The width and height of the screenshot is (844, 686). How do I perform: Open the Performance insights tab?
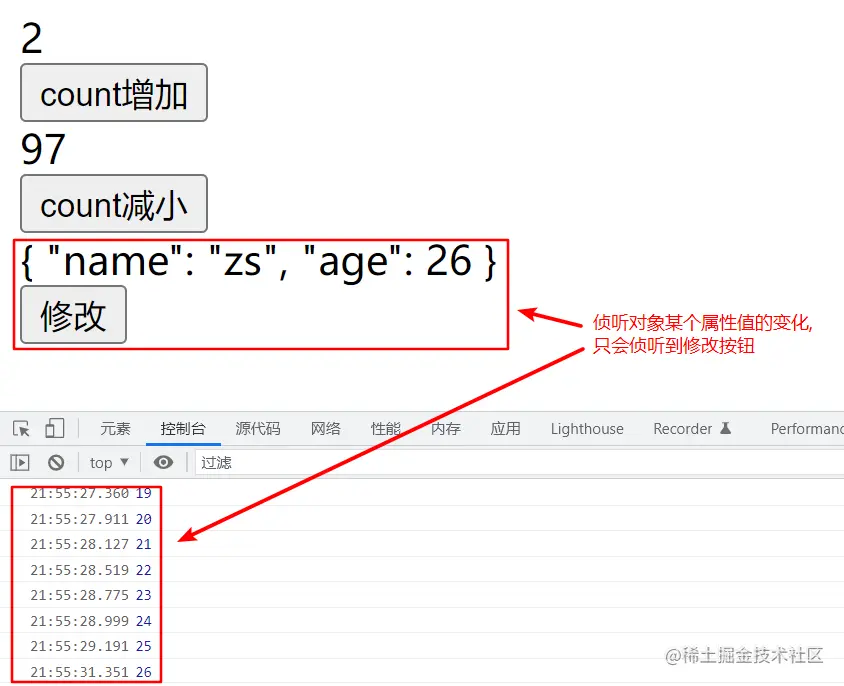tap(807, 429)
